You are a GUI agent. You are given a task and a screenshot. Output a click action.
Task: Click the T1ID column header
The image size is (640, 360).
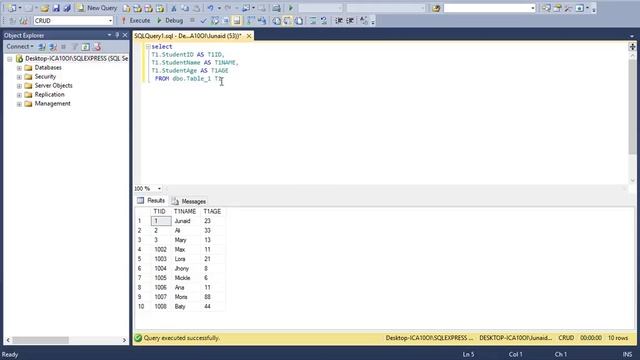click(160, 211)
